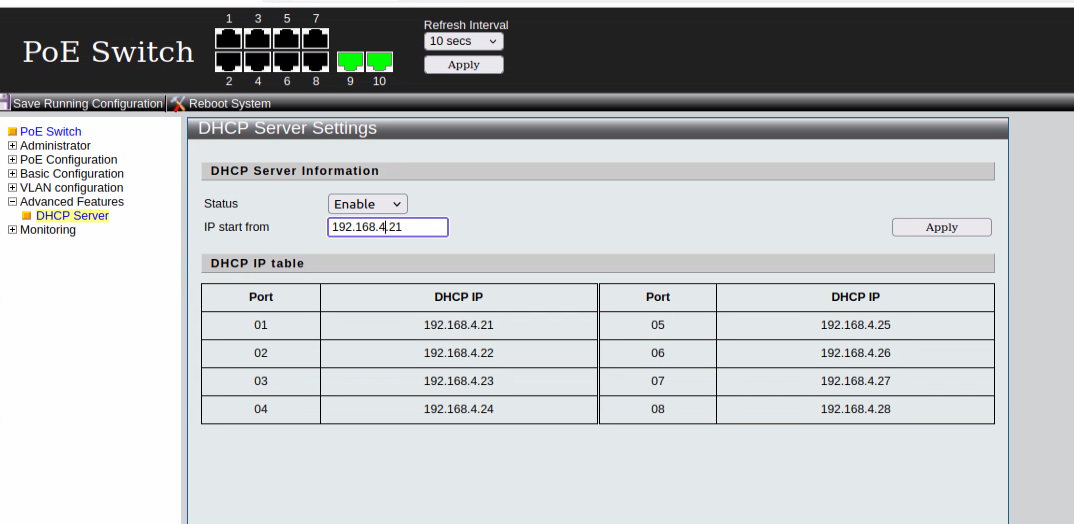The width and height of the screenshot is (1074, 524).
Task: Click port 6 icon on switch panel
Action: click(287, 62)
